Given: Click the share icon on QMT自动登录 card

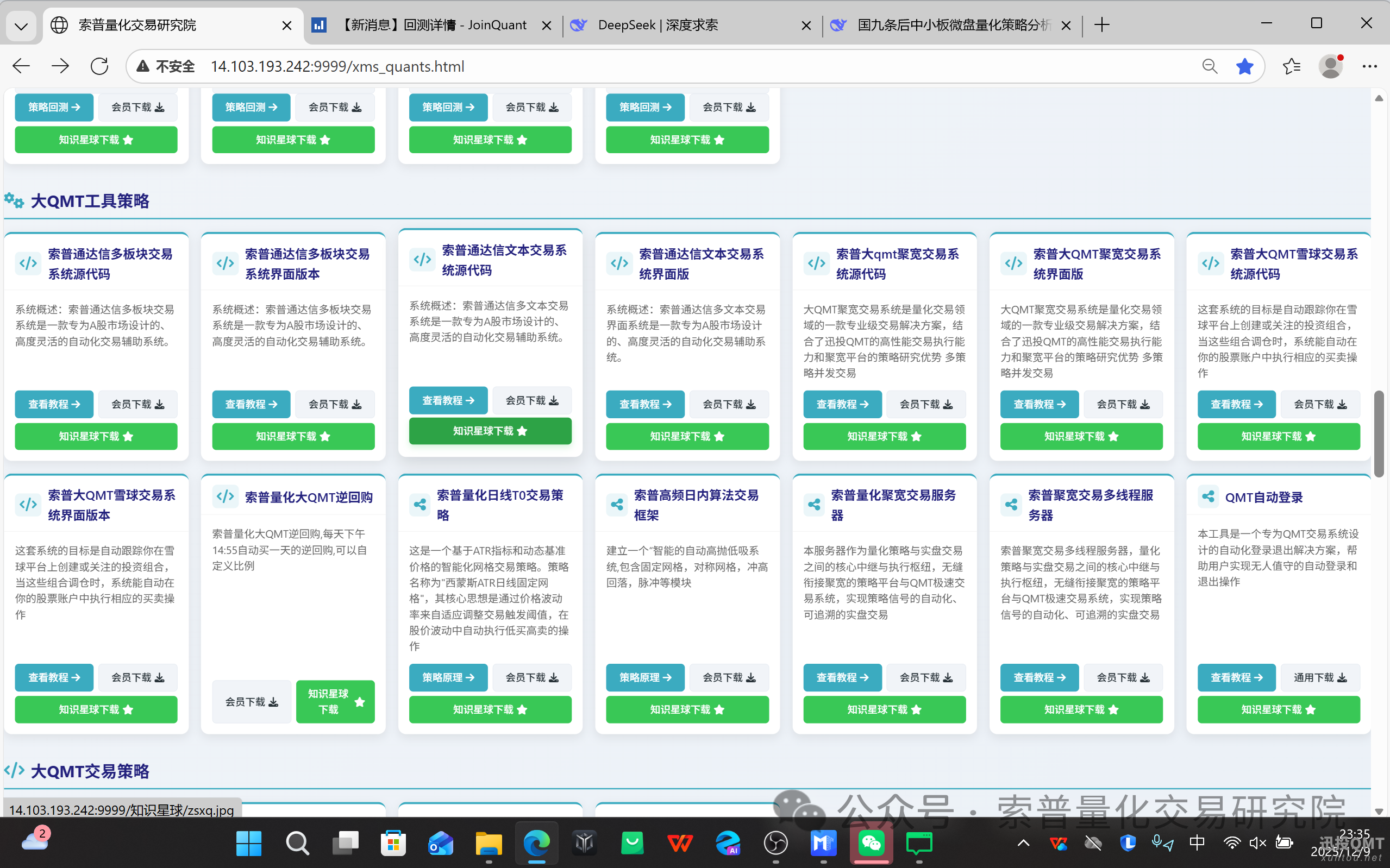Looking at the screenshot, I should point(1208,496).
